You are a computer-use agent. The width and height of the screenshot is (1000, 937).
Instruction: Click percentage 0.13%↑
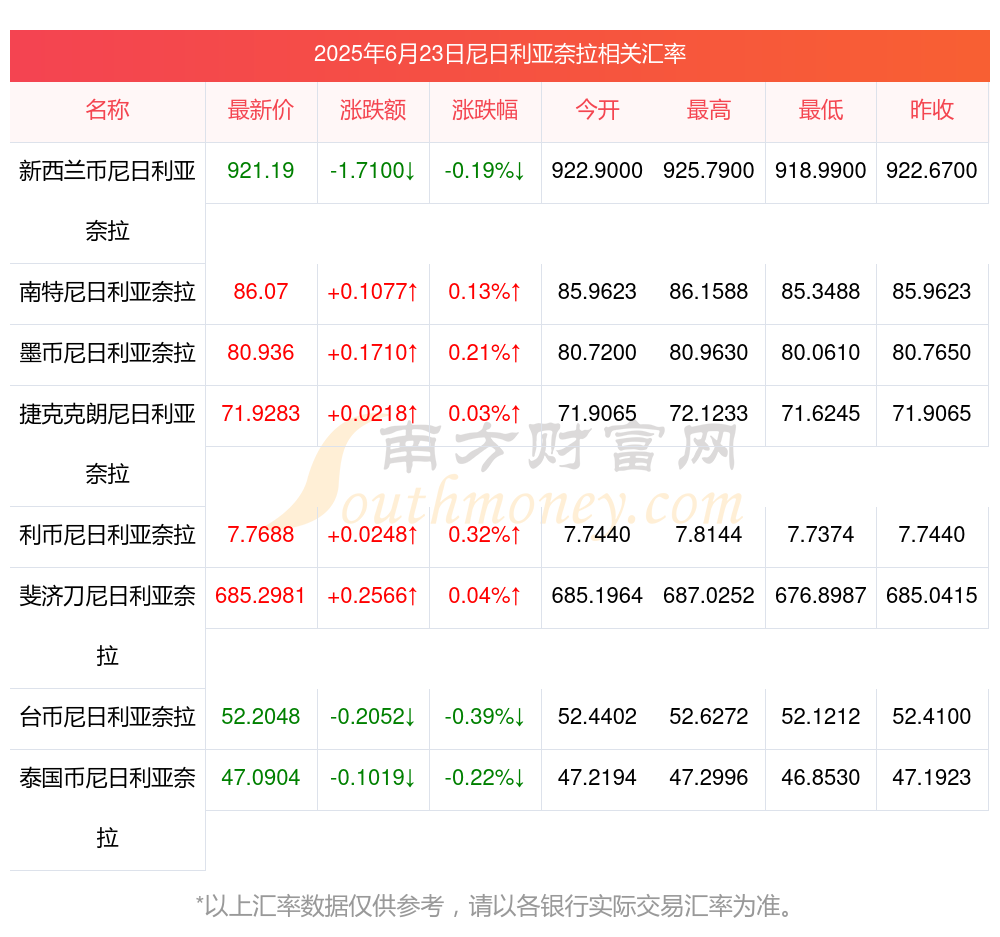[485, 292]
